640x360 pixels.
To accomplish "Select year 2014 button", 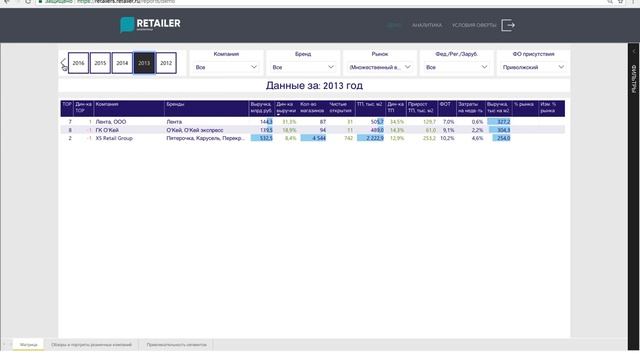I will pyautogui.click(x=122, y=63).
